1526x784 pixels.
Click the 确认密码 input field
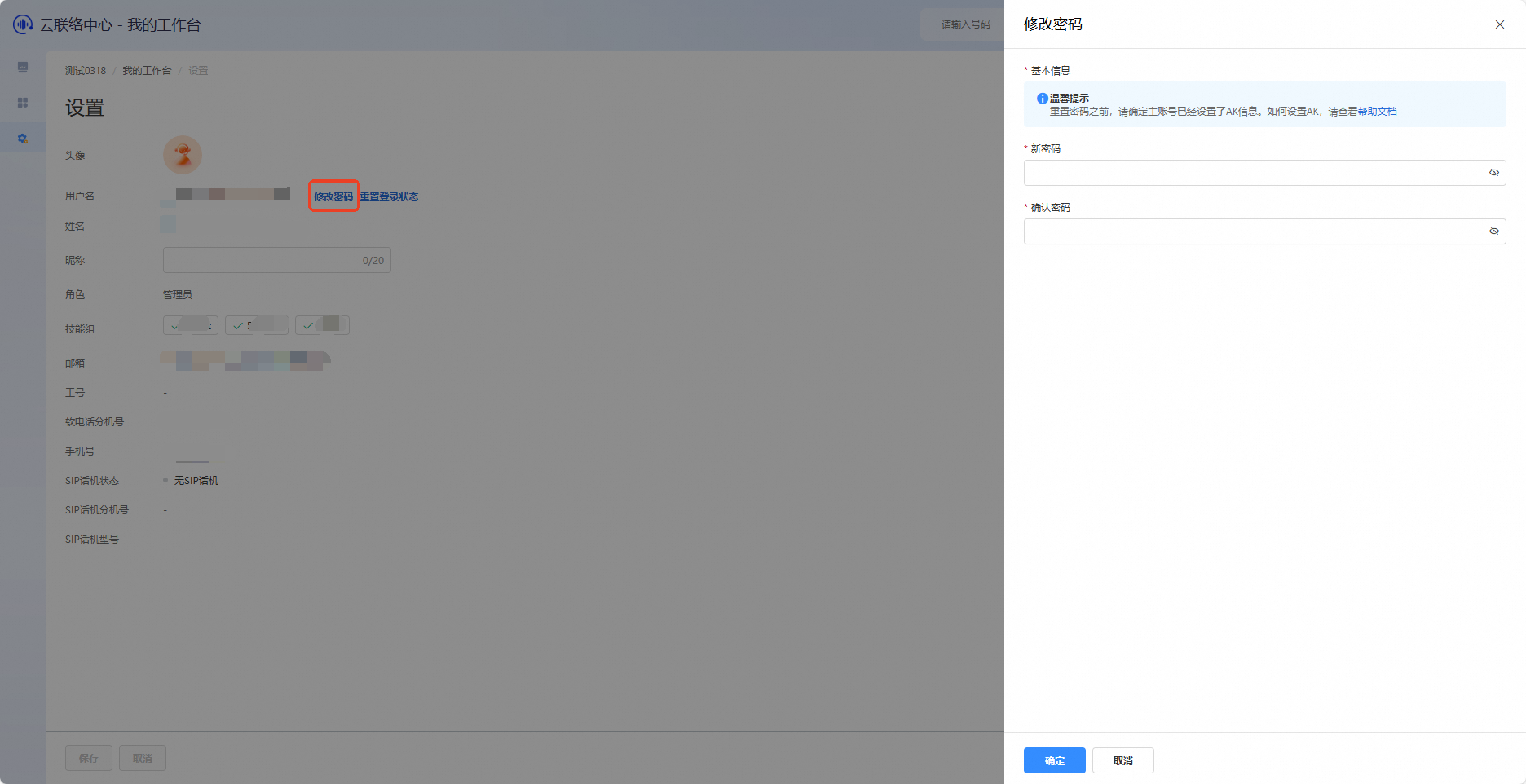click(x=1265, y=231)
